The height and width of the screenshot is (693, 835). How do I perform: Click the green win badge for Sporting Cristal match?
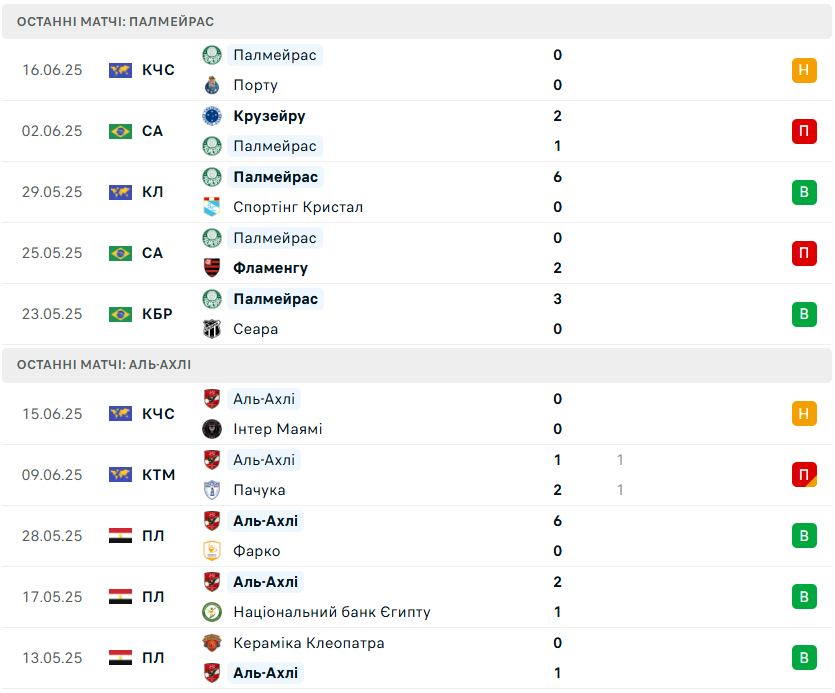click(804, 192)
